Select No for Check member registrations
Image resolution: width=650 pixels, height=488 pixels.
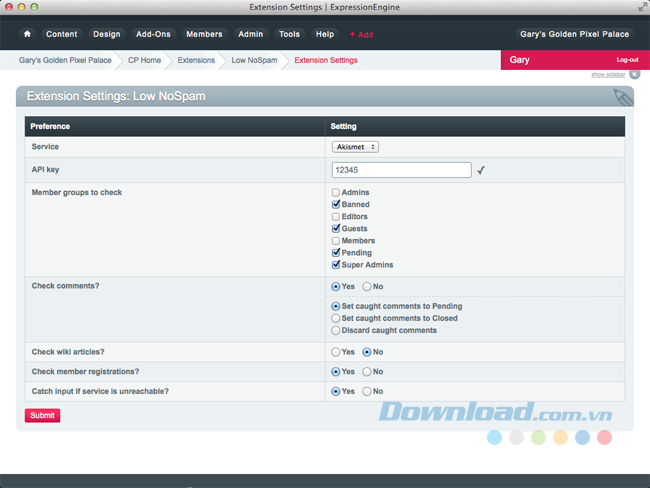pos(367,372)
